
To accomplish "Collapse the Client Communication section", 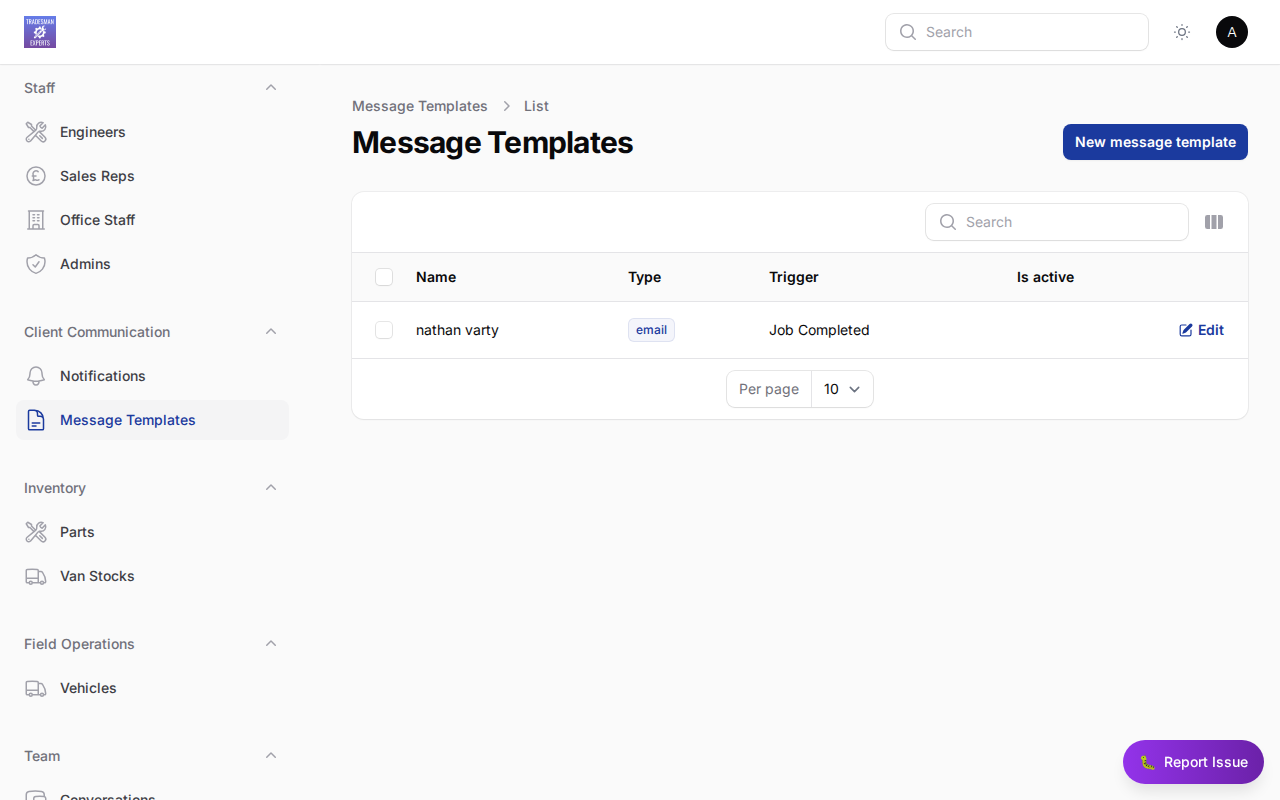I will click(270, 331).
